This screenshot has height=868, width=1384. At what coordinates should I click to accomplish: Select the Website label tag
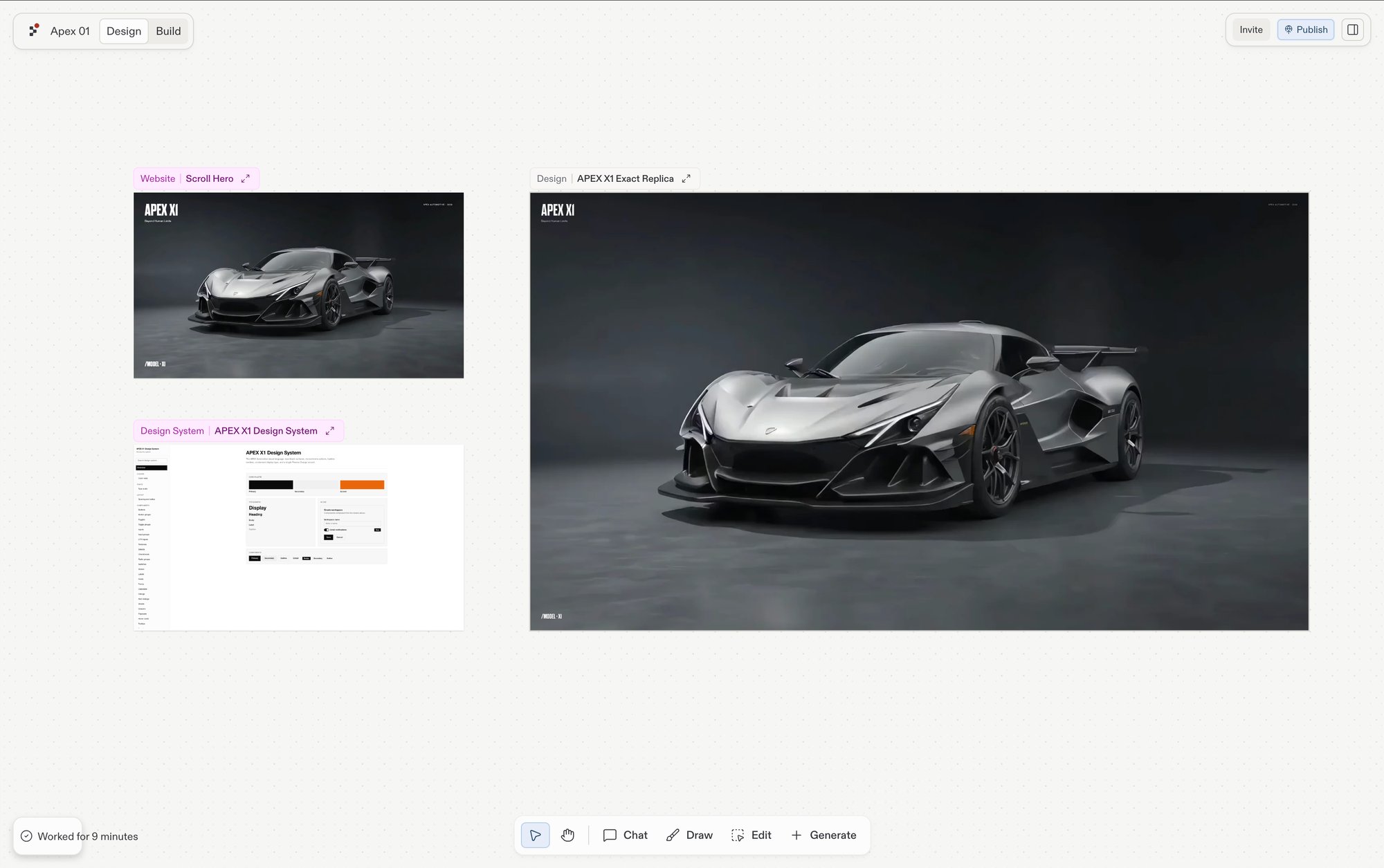click(158, 178)
